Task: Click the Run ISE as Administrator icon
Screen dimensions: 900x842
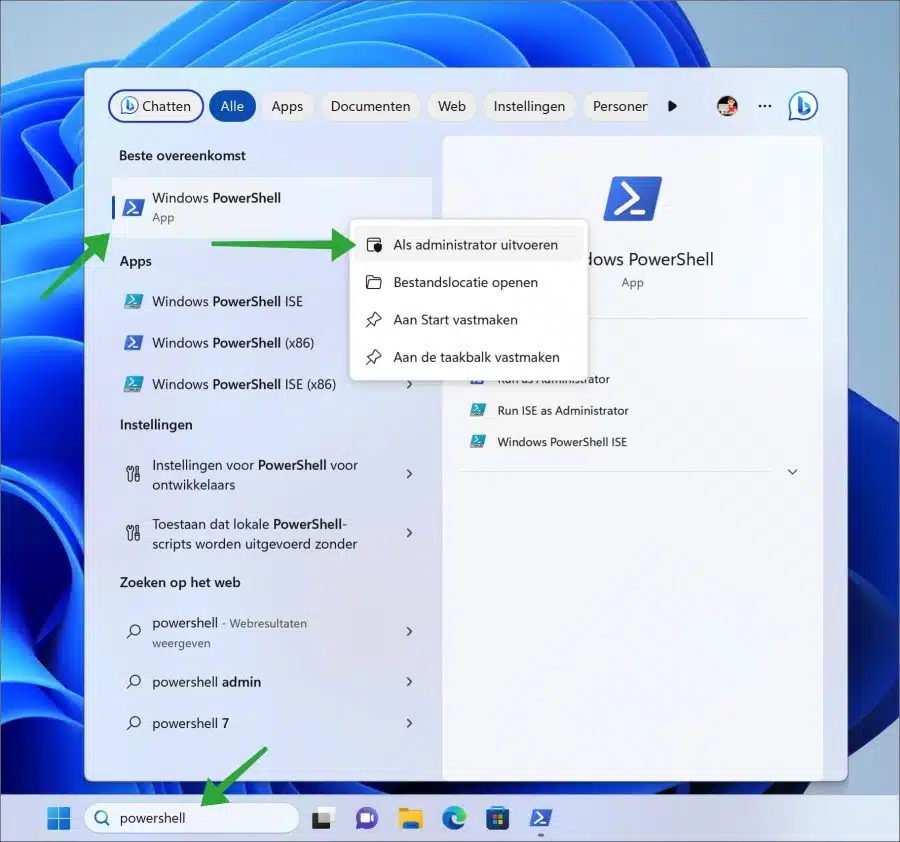Action: click(x=478, y=410)
